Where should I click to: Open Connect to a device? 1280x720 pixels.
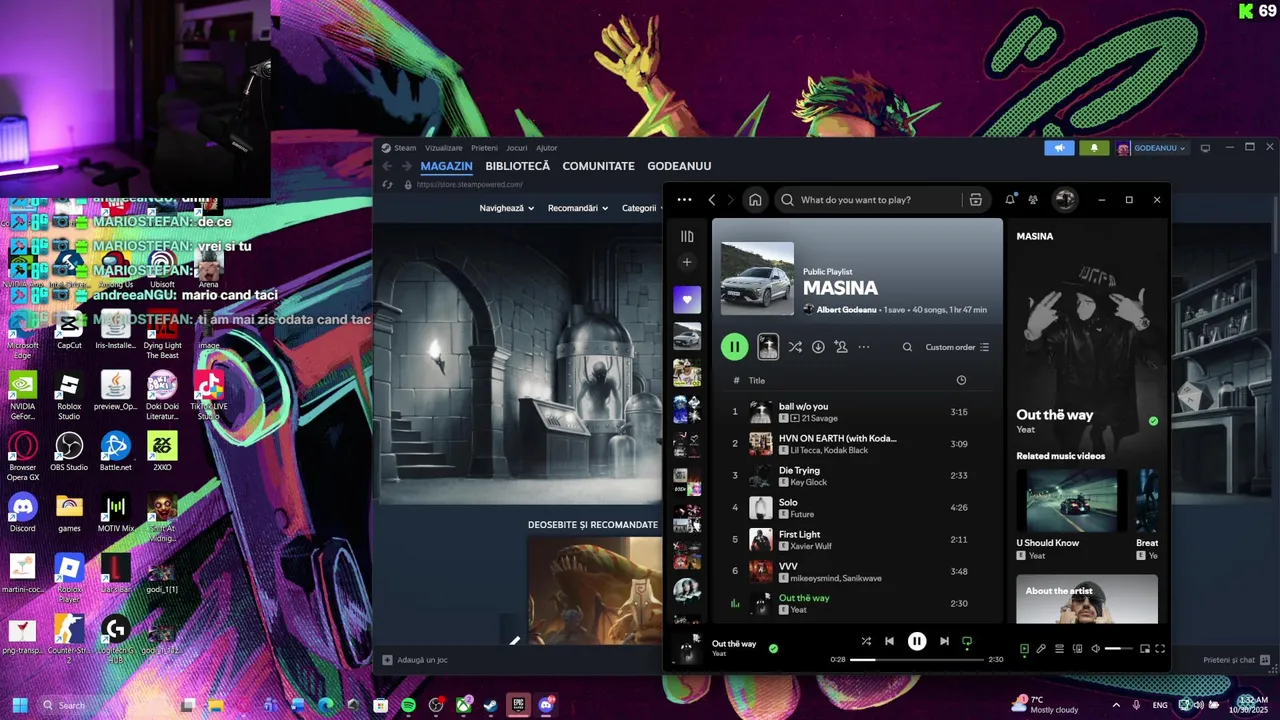point(1077,649)
